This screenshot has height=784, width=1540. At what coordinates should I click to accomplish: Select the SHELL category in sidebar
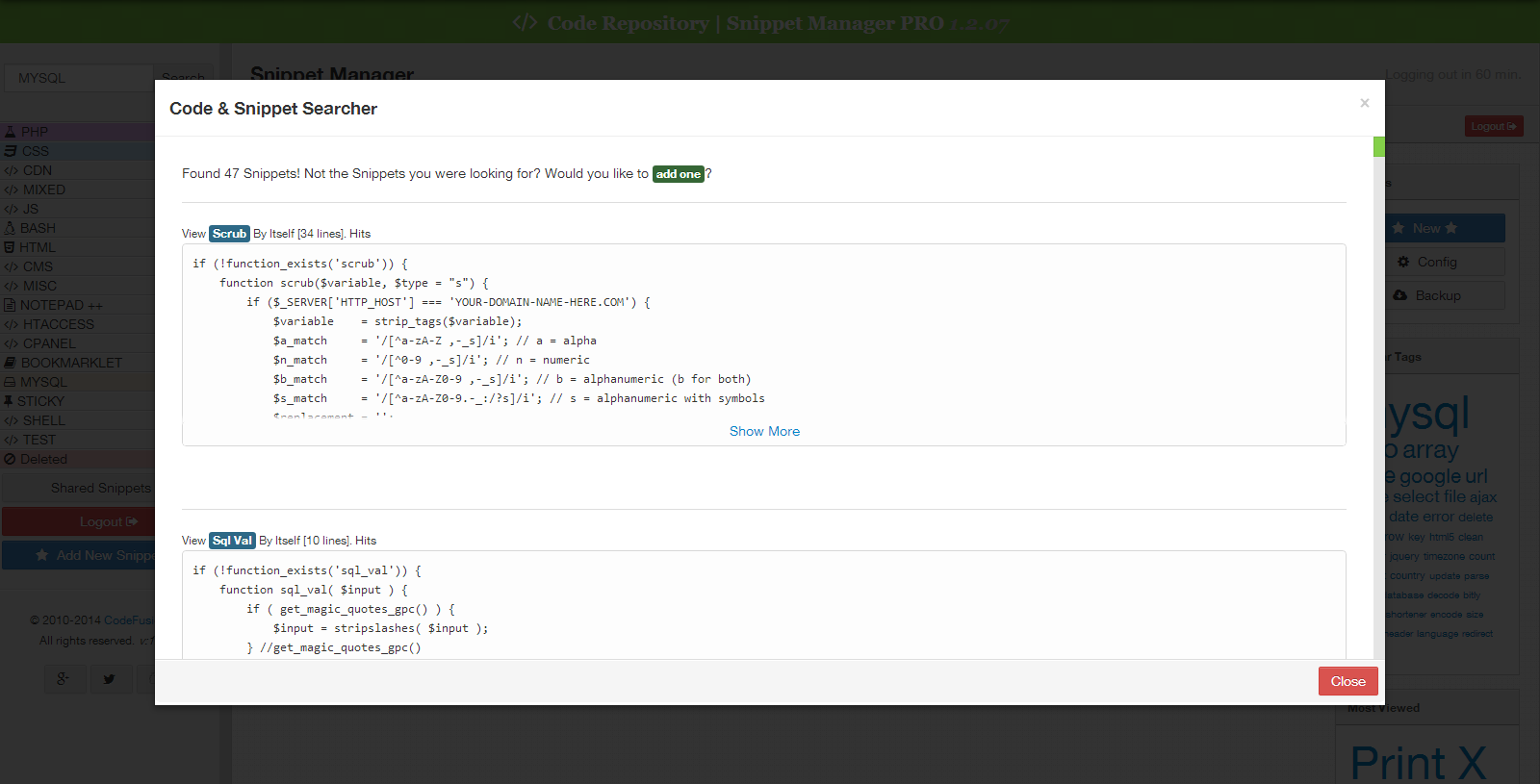(x=44, y=420)
